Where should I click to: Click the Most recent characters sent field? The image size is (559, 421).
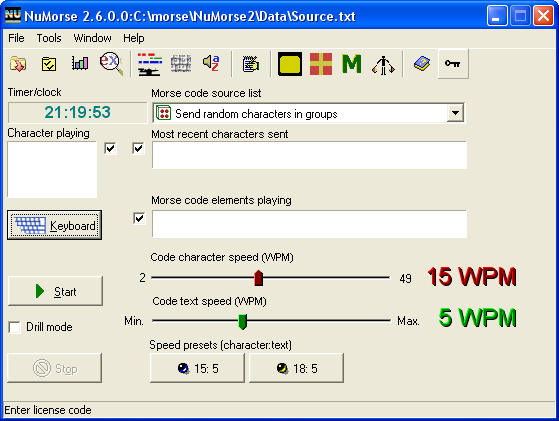tap(309, 155)
